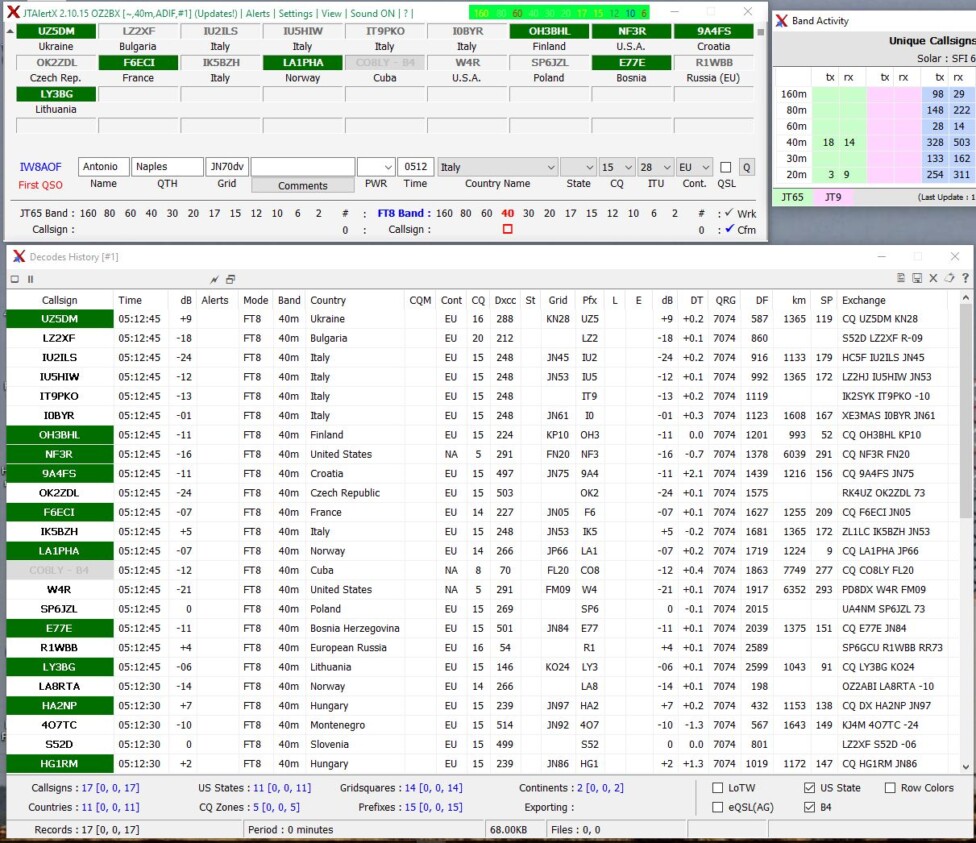The image size is (976, 843).
Task: Click the pause icon in Decodes History toolbar
Action: [30, 279]
